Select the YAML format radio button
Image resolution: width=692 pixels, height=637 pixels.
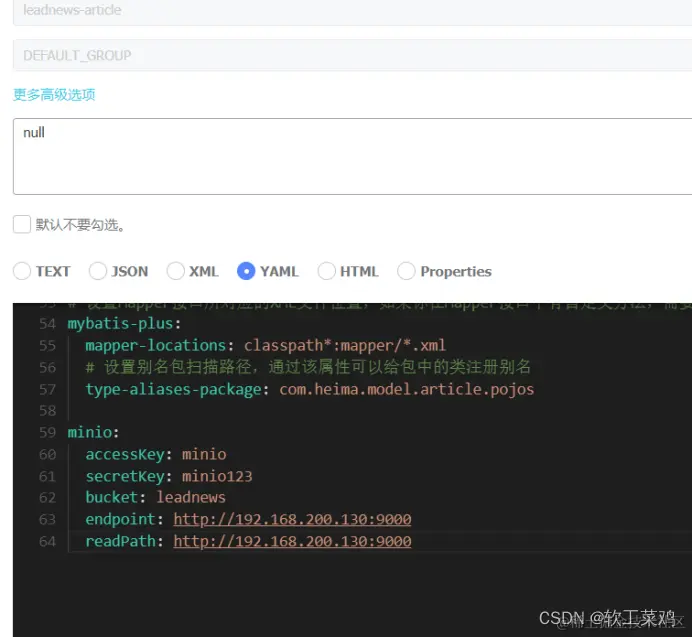click(x=246, y=271)
